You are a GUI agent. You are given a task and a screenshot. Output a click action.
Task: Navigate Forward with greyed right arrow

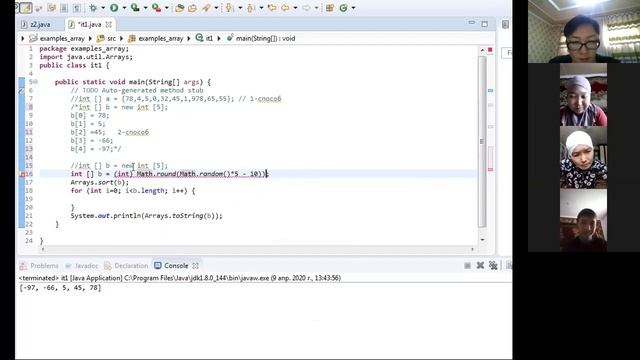pos(306,8)
